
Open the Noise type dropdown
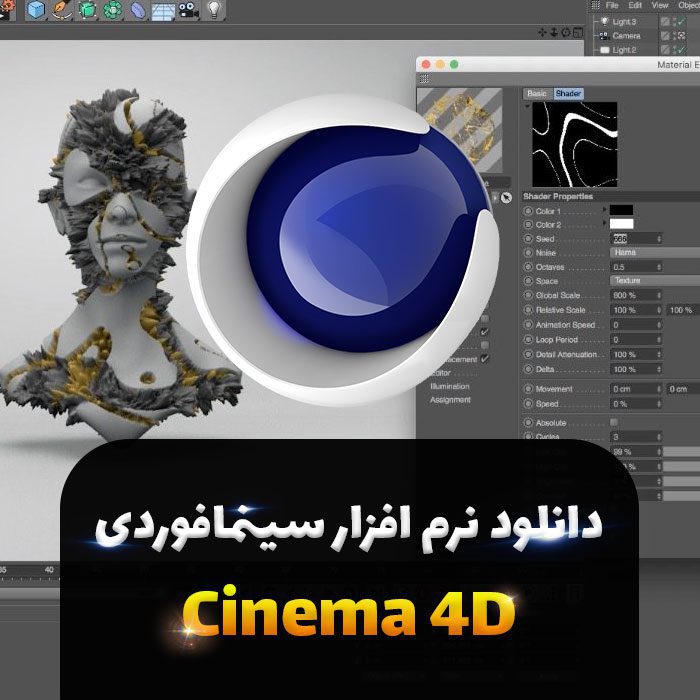pos(654,253)
